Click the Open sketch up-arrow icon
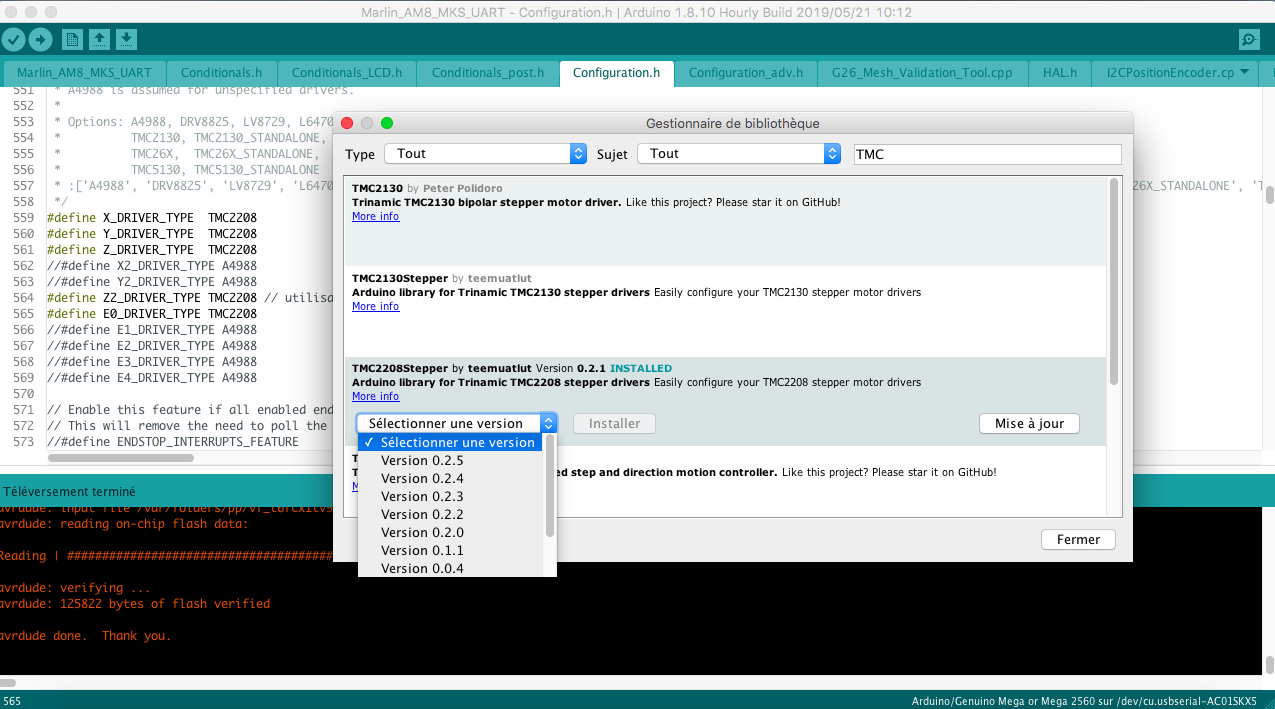 coord(99,39)
